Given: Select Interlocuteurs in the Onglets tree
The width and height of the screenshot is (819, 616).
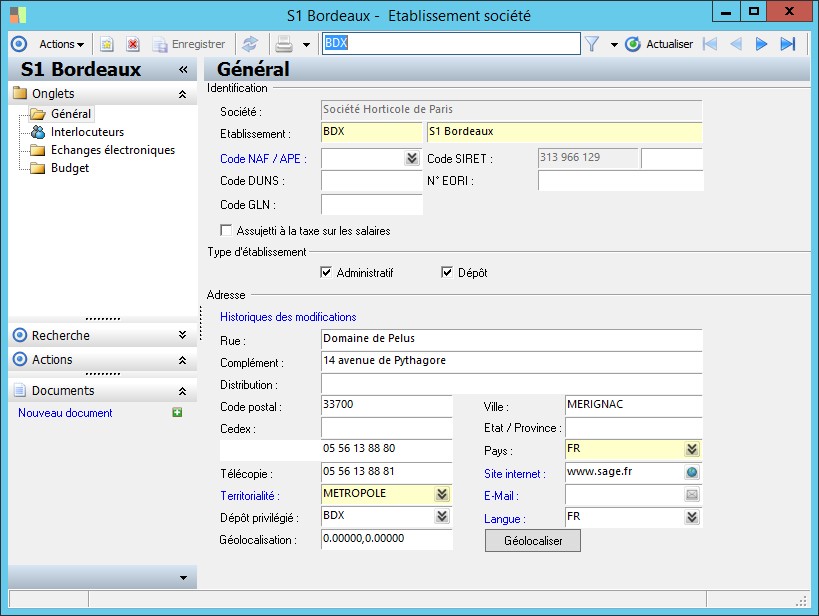Looking at the screenshot, I should [x=87, y=132].
